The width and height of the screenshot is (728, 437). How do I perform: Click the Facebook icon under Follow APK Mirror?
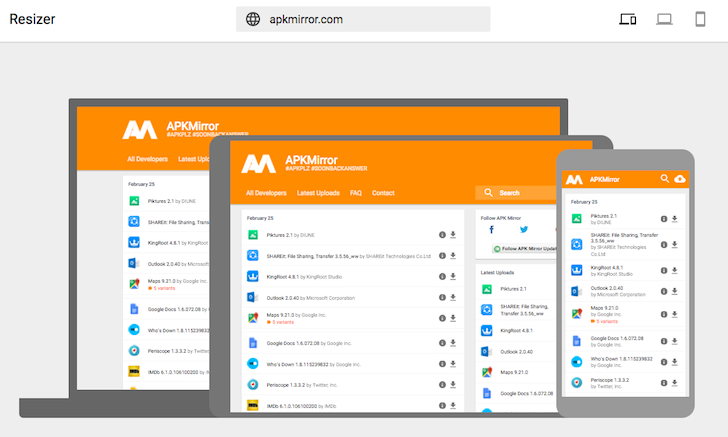point(491,229)
